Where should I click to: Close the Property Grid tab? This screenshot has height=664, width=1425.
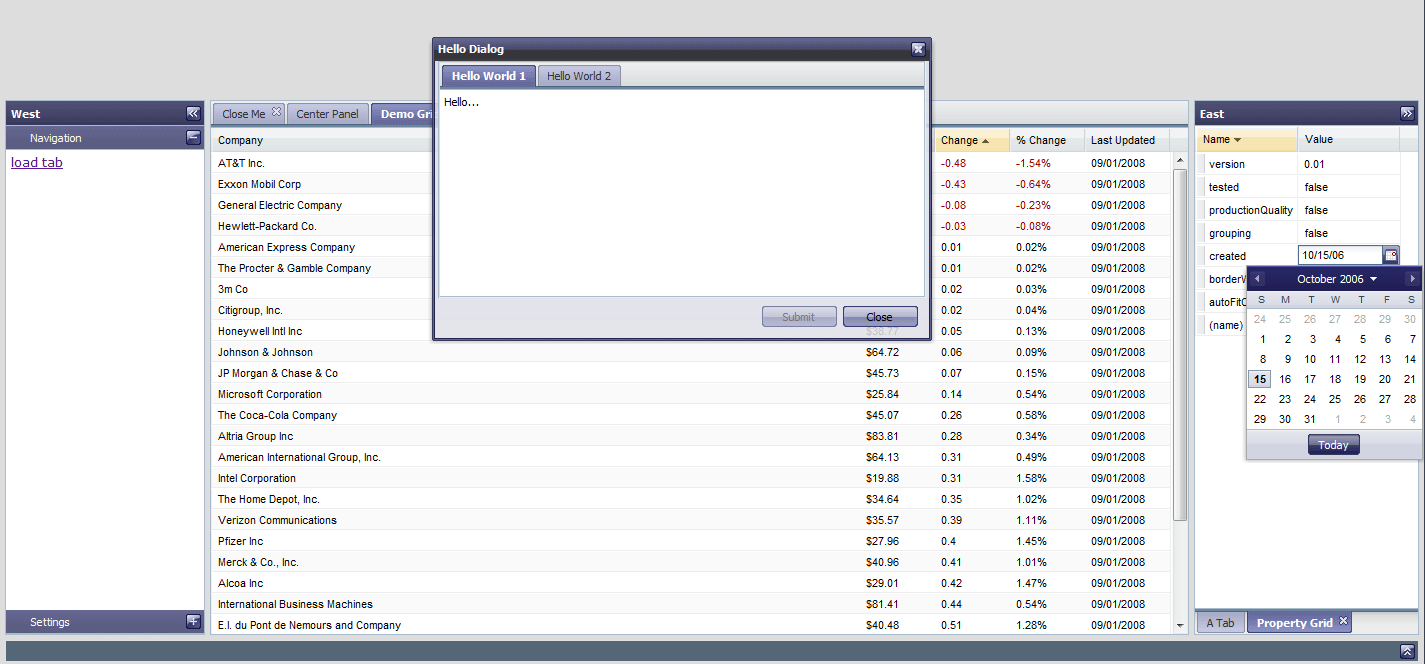(x=1343, y=622)
